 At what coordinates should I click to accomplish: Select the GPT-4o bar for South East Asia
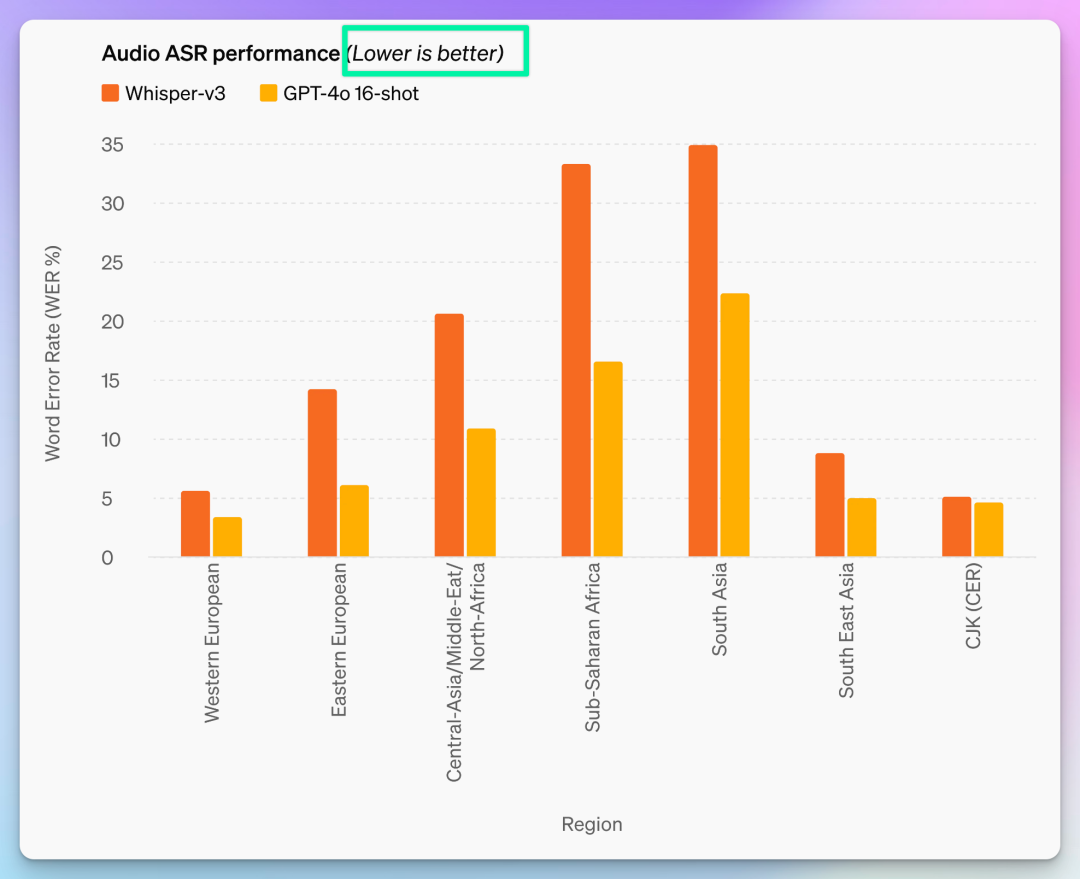click(x=862, y=527)
